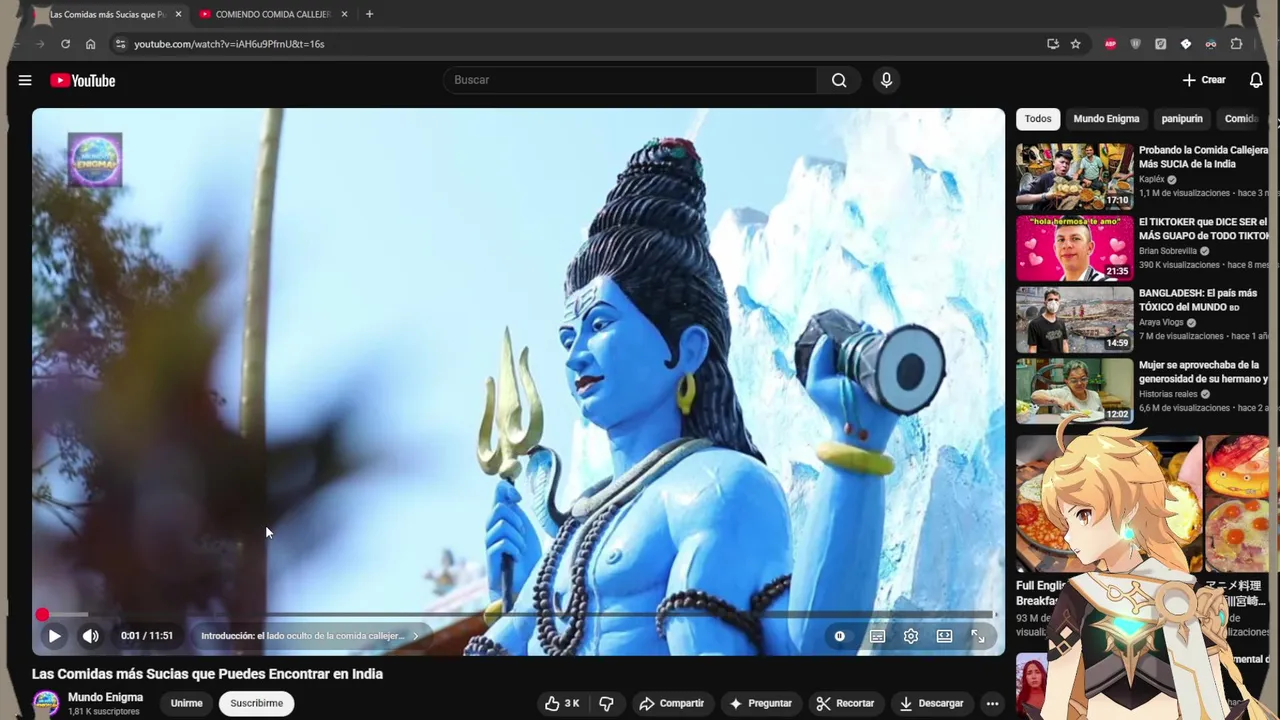
Task: Go back in browser history
Action: [15, 44]
